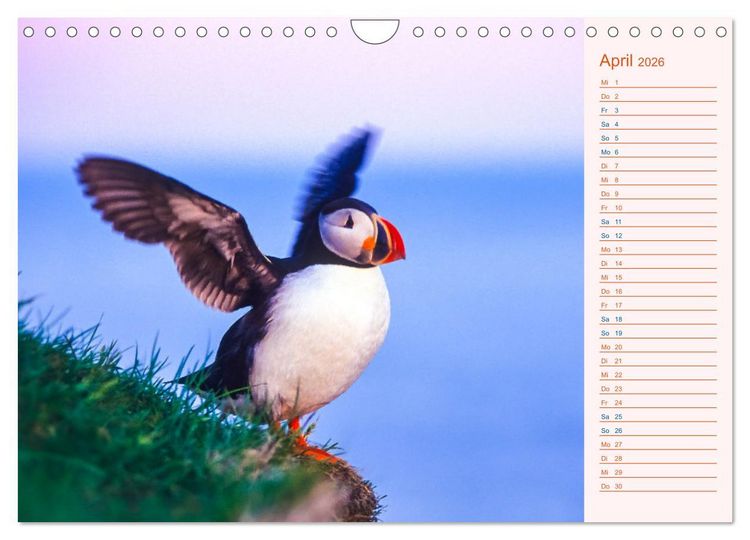Select the Di 7 date row
Viewport: 750px width, 540px height.
click(658, 165)
